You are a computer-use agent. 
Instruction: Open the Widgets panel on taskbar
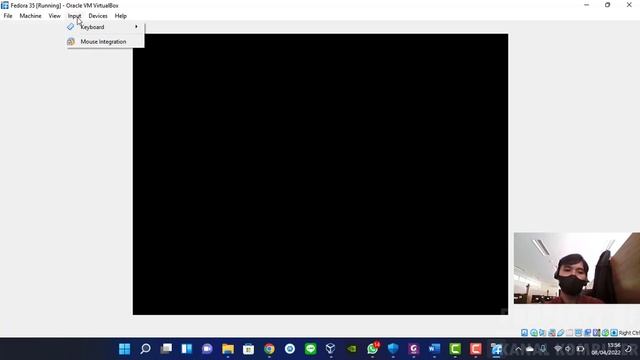click(187, 349)
